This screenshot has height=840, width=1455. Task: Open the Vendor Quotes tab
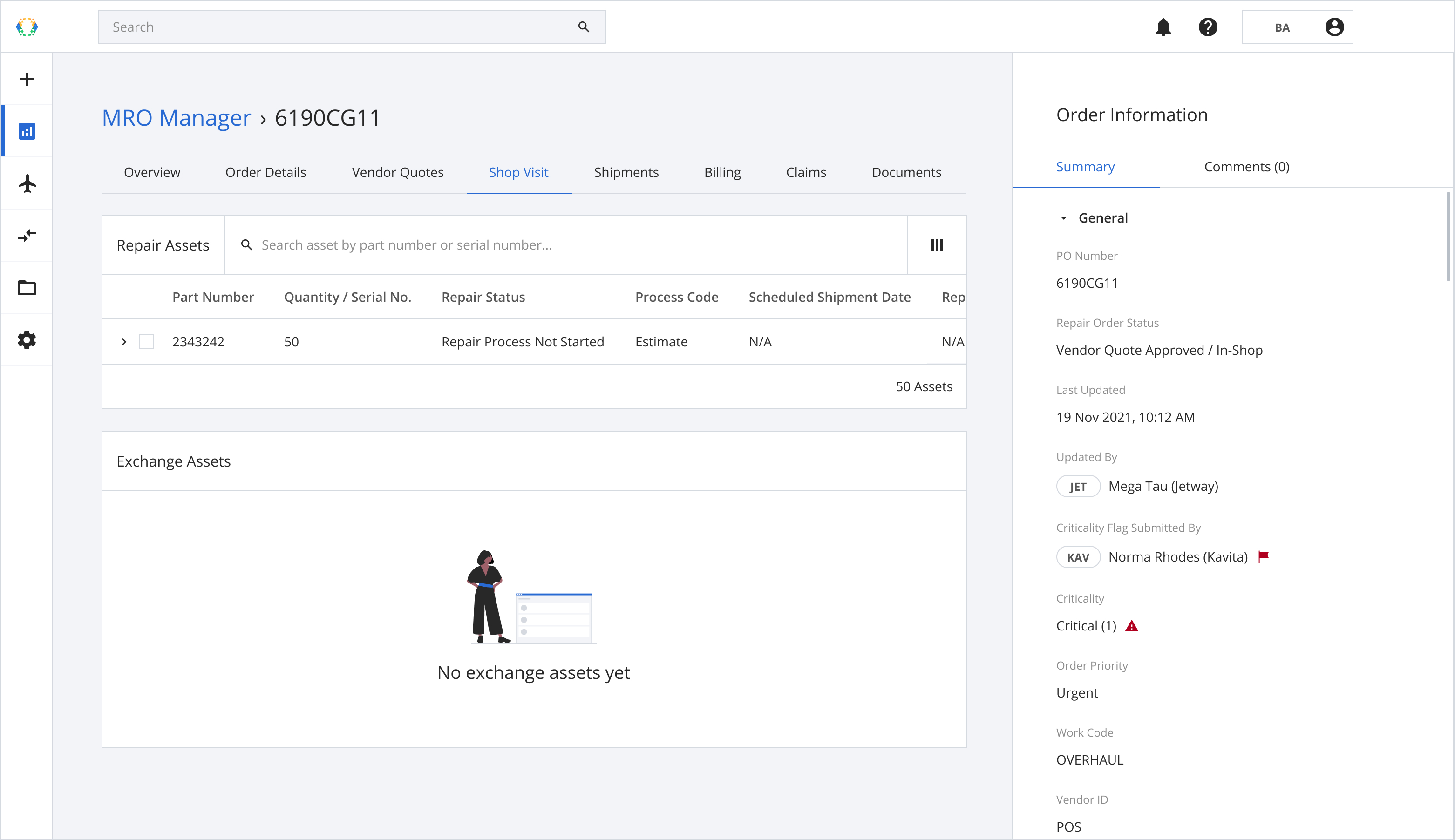pos(397,172)
